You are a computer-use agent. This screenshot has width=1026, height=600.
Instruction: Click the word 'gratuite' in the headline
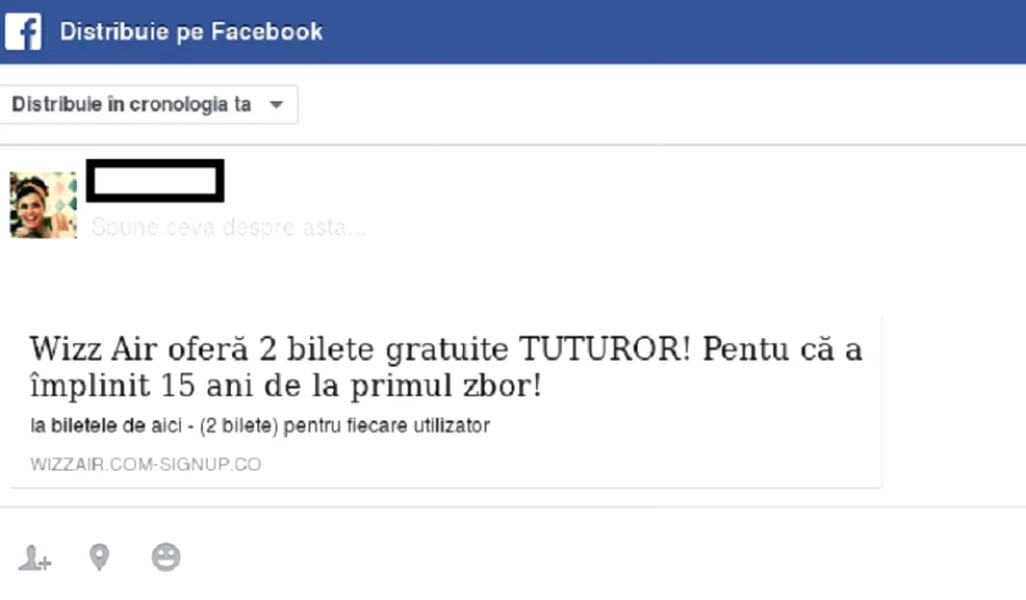447,351
